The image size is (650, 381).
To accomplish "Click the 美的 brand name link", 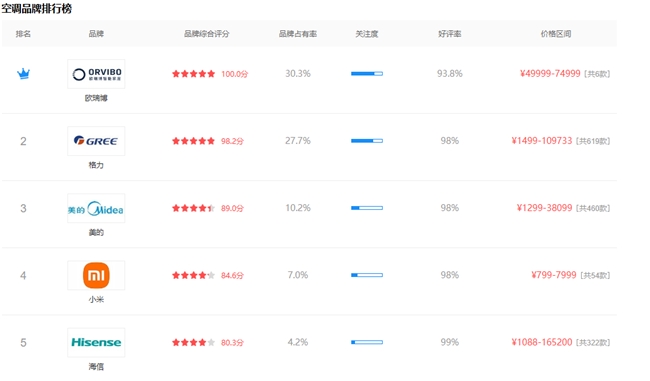I will tap(96, 232).
